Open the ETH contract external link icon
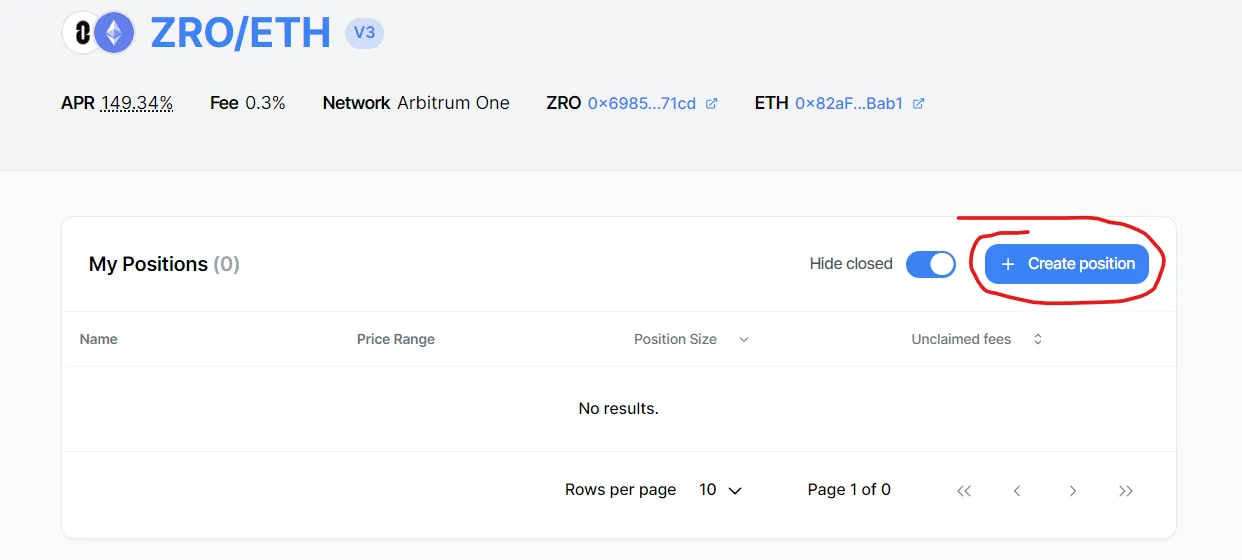Image resolution: width=1242 pixels, height=560 pixels. pyautogui.click(x=919, y=103)
